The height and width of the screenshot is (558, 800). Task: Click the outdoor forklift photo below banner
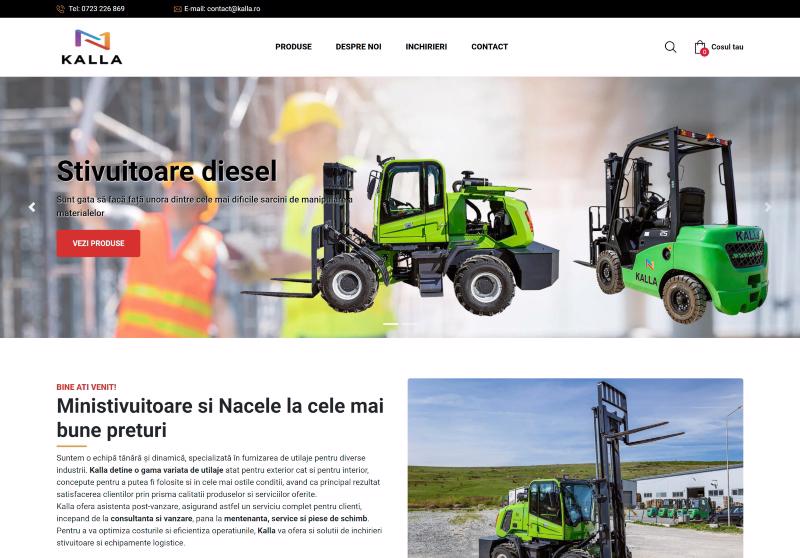tap(575, 468)
